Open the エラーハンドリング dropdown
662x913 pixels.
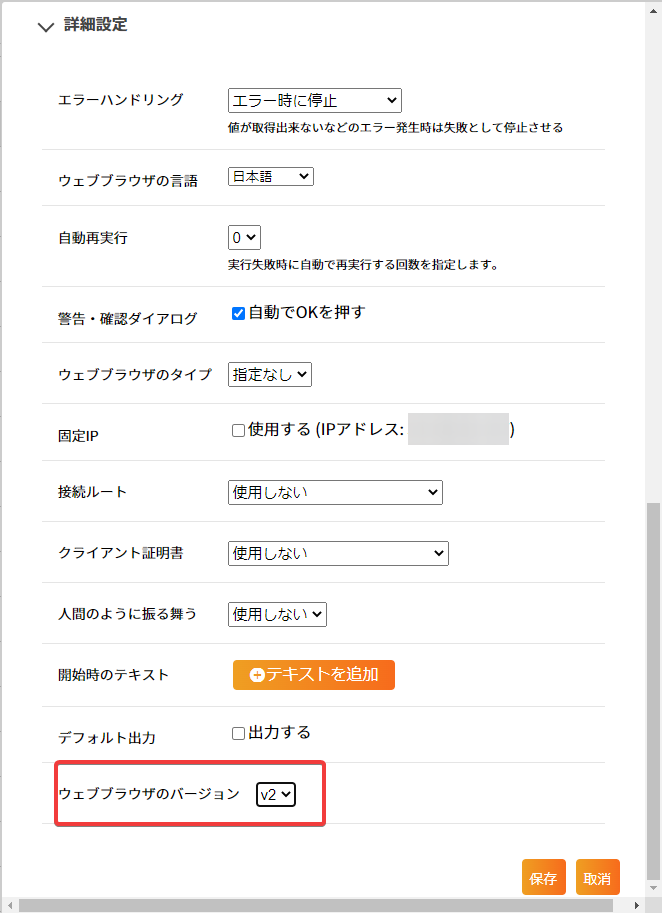coord(314,101)
